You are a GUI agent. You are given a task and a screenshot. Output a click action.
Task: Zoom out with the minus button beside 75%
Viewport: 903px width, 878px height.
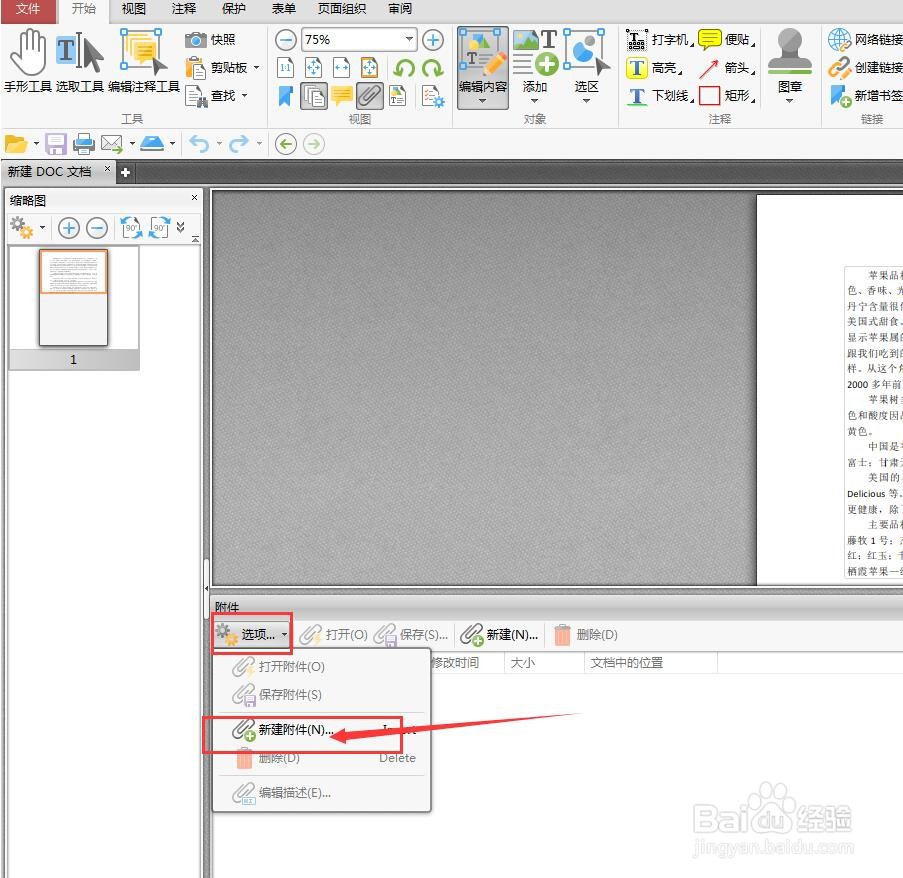286,40
